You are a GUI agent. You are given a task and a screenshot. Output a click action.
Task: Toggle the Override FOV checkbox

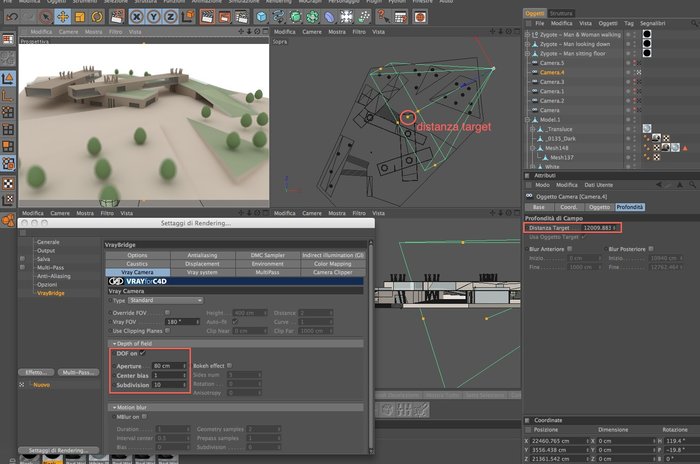(x=167, y=312)
